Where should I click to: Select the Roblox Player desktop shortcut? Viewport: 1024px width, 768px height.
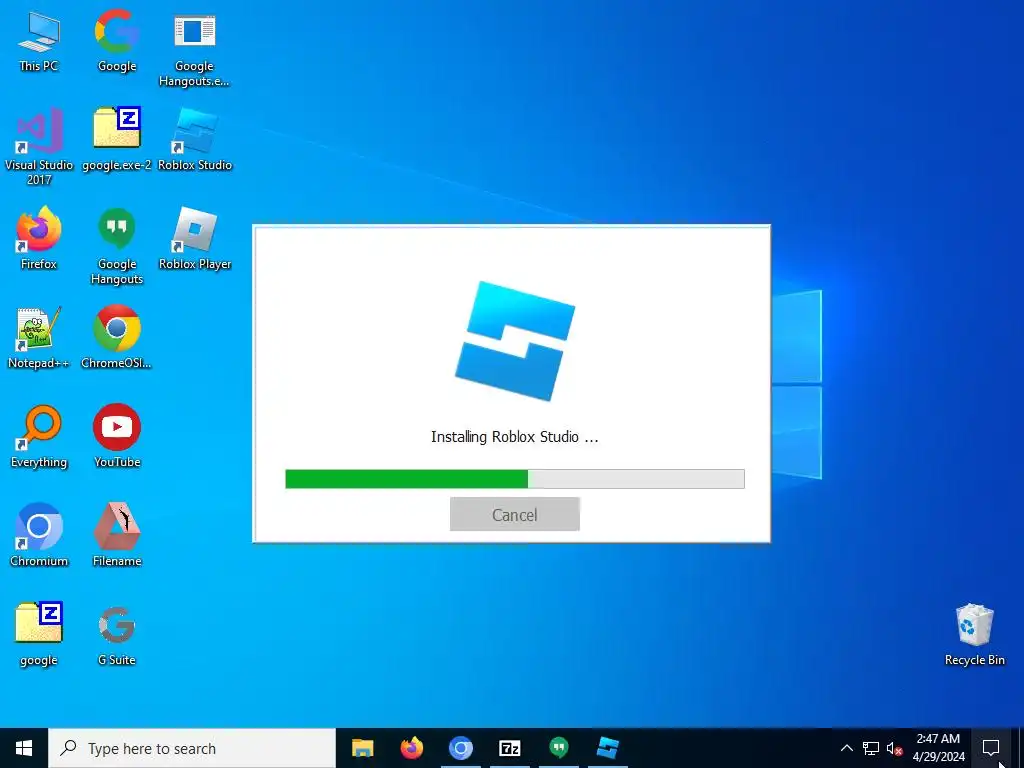pos(195,239)
